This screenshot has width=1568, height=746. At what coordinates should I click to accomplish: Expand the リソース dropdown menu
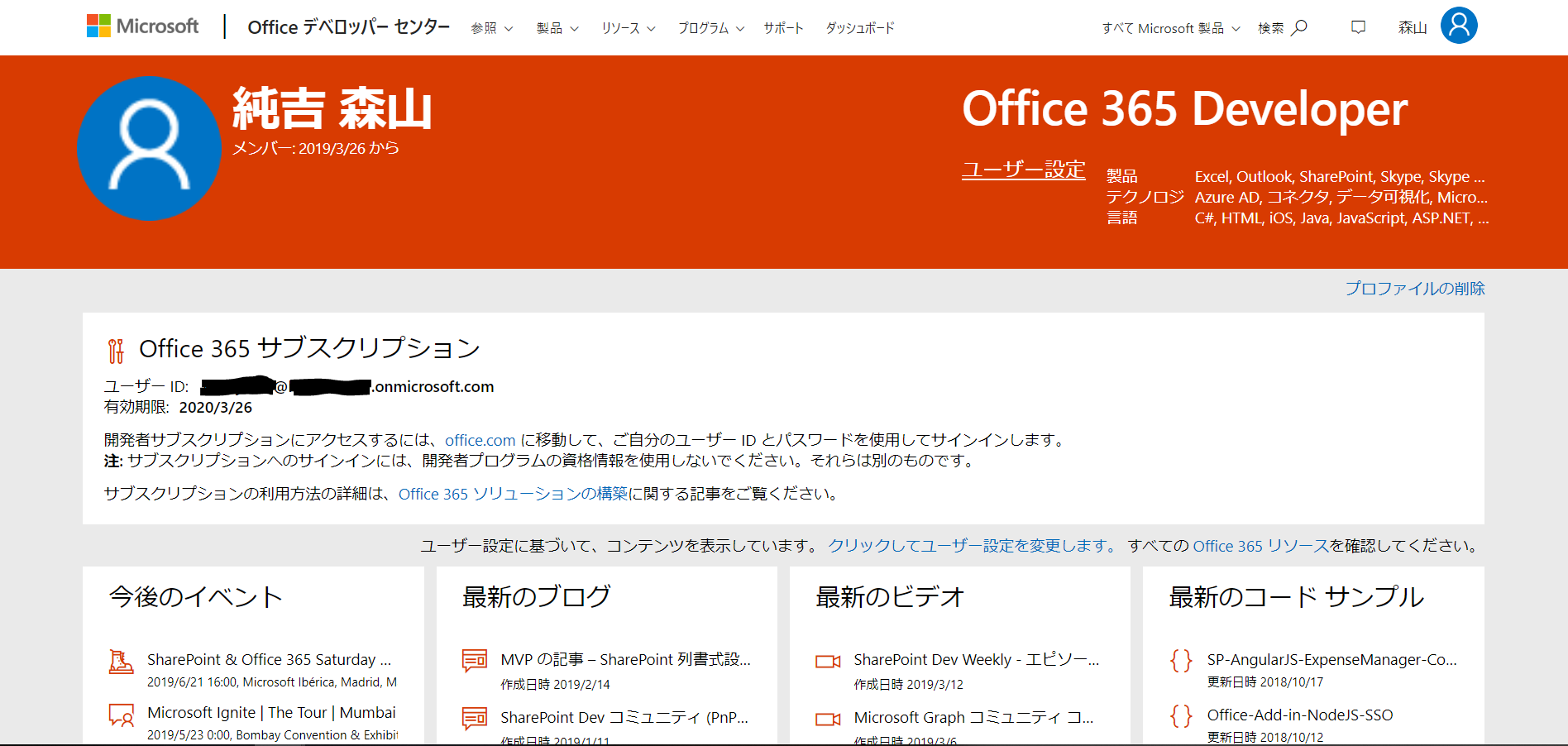[x=629, y=28]
